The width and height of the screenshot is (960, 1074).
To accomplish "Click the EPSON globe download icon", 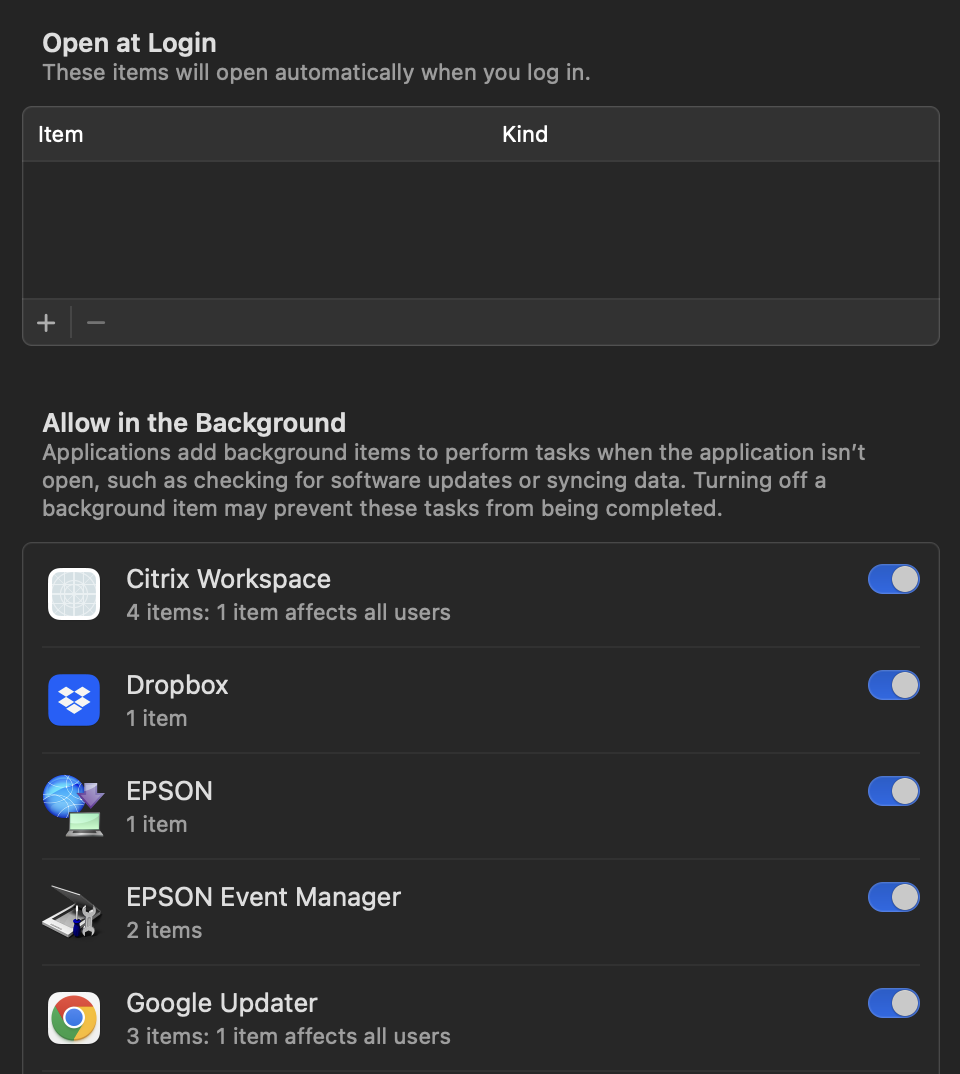I will point(74,806).
